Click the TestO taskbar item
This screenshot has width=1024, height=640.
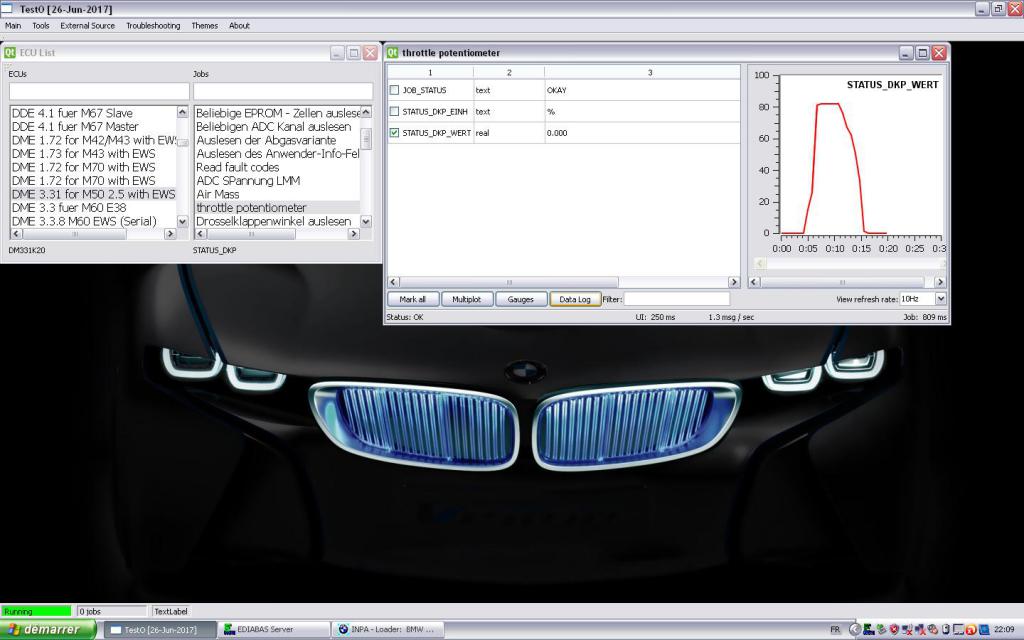[x=159, y=630]
